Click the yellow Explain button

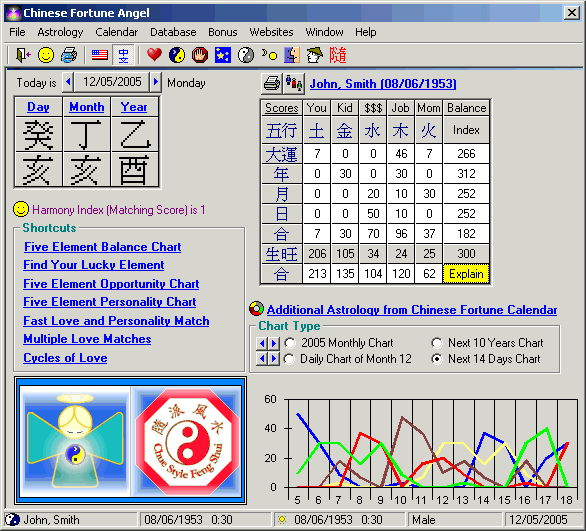click(x=466, y=274)
